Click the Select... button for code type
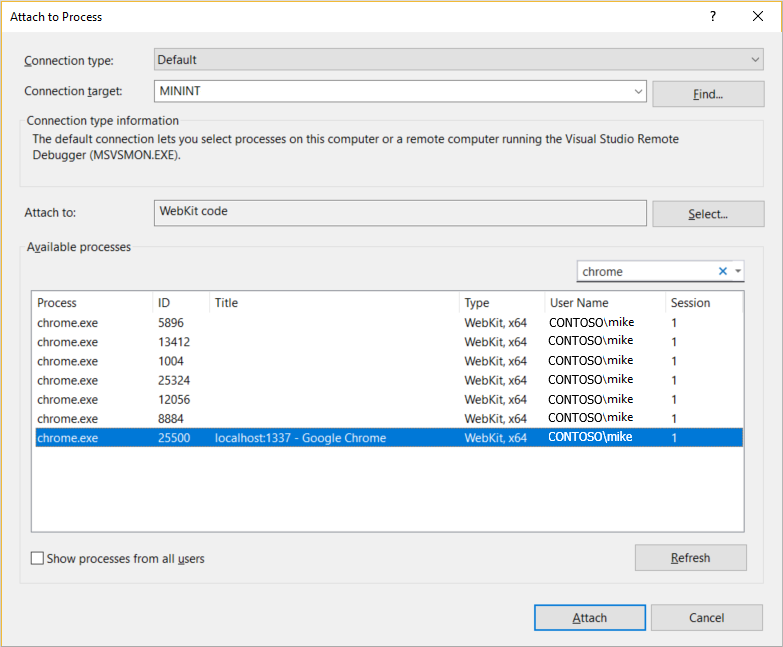Image resolution: width=783 pixels, height=647 pixels. coord(708,214)
